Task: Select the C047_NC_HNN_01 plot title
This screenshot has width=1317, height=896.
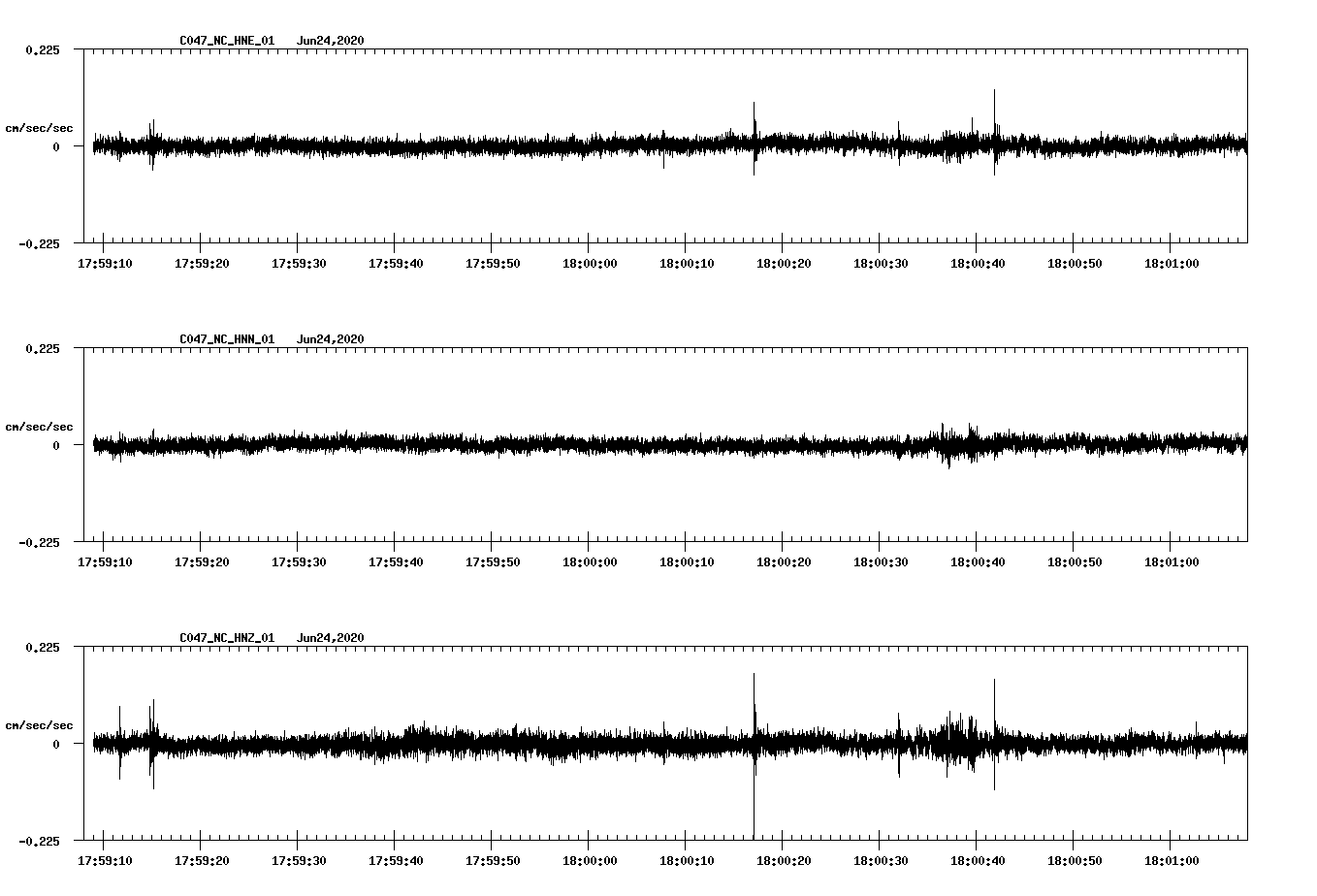Action: [227, 339]
